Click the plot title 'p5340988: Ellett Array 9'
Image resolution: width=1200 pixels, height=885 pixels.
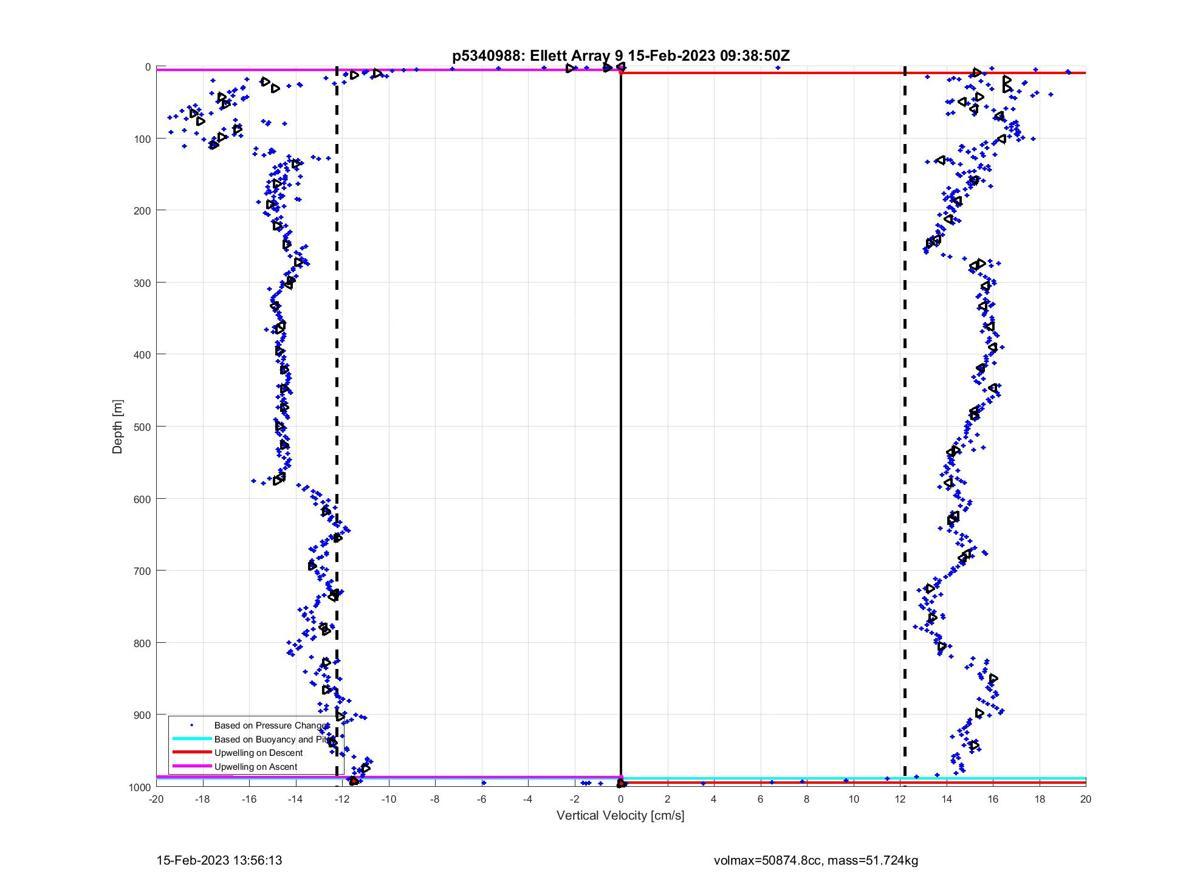click(538, 56)
